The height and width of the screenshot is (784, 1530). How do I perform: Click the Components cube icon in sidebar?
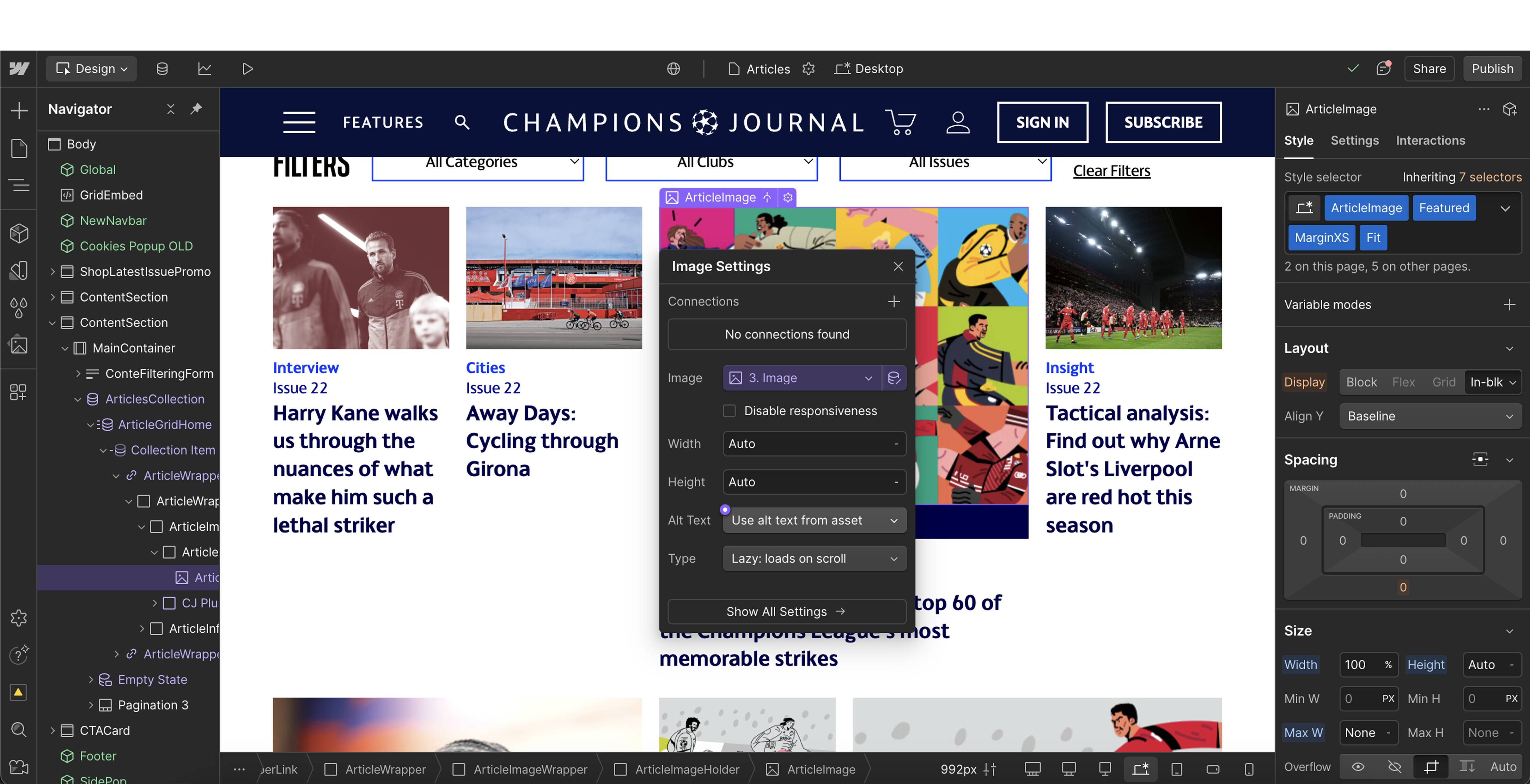19,233
